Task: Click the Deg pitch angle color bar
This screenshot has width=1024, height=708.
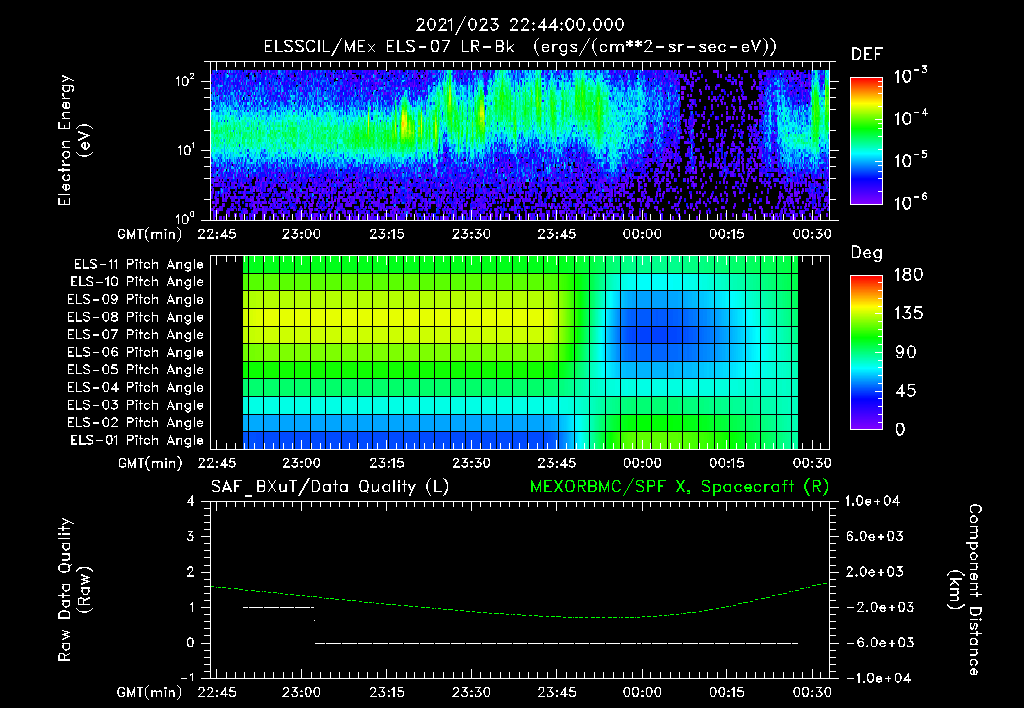Action: (866, 353)
